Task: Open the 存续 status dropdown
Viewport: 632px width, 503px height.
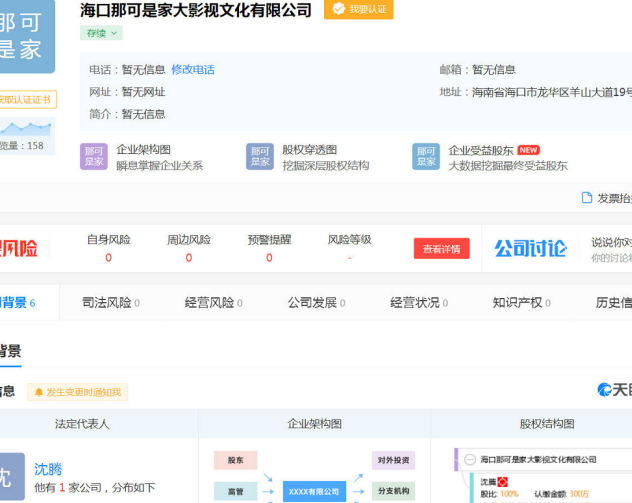Action: (101, 33)
